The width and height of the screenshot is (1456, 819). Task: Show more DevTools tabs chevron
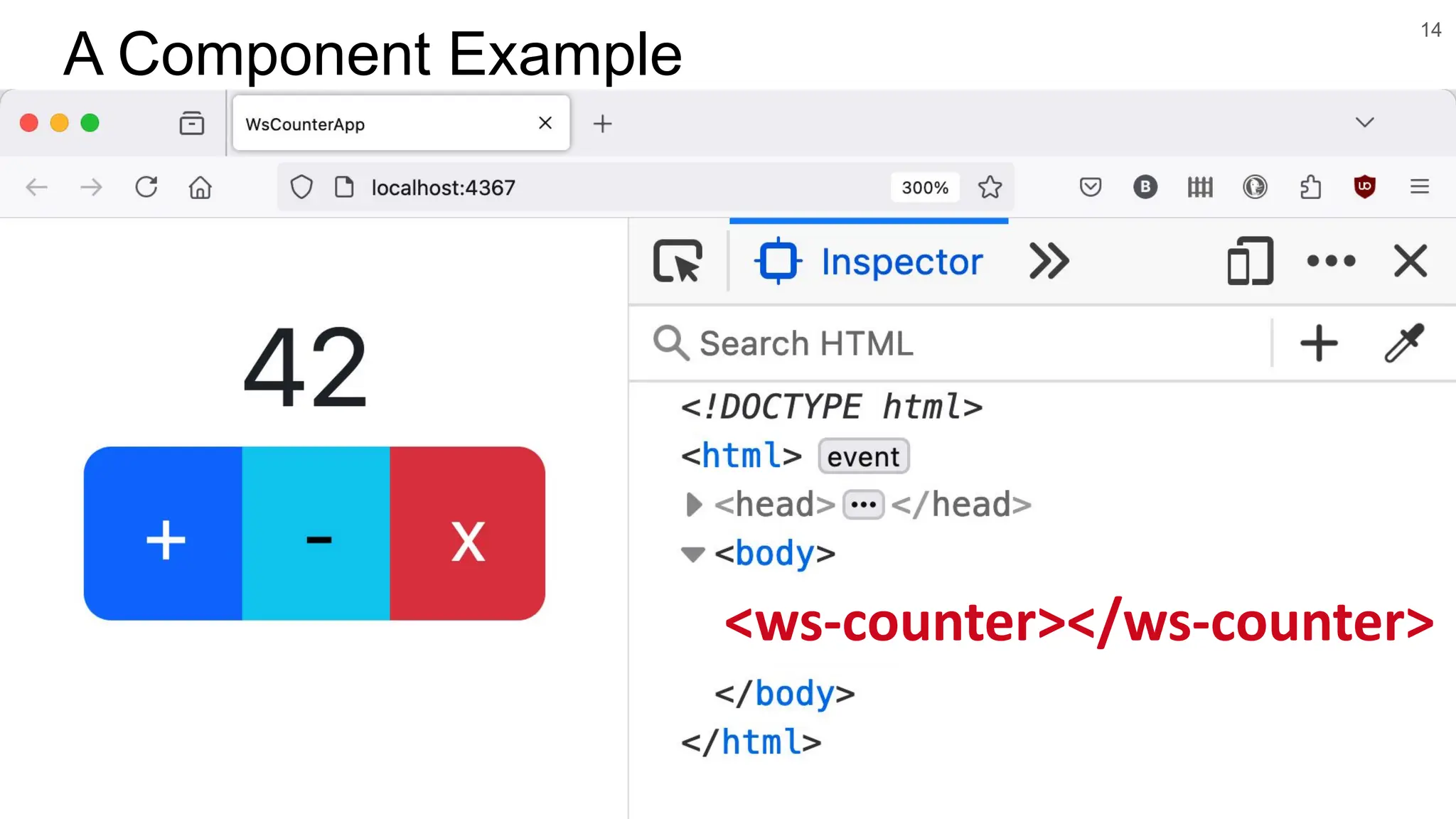click(x=1049, y=262)
